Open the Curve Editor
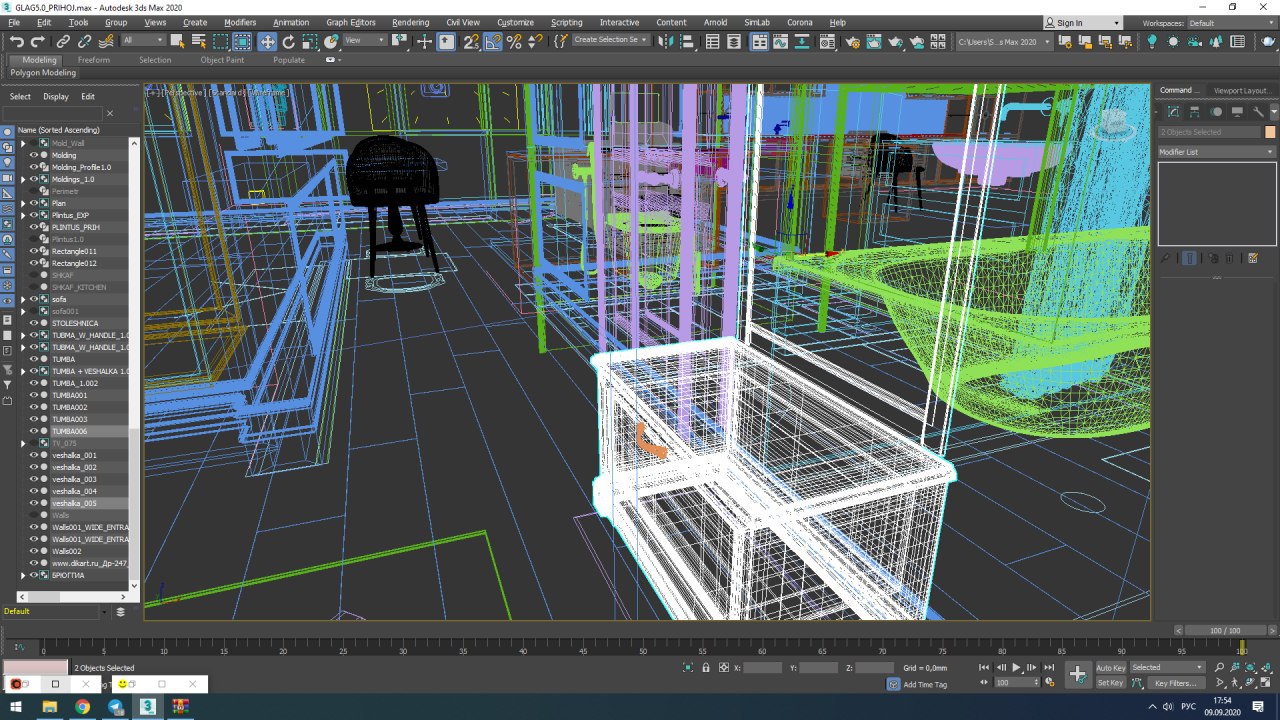 coord(782,41)
